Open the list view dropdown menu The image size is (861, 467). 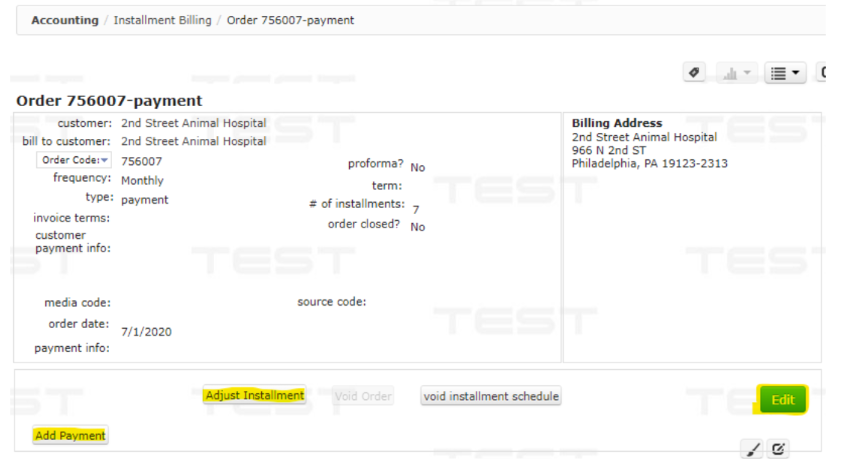tap(785, 73)
